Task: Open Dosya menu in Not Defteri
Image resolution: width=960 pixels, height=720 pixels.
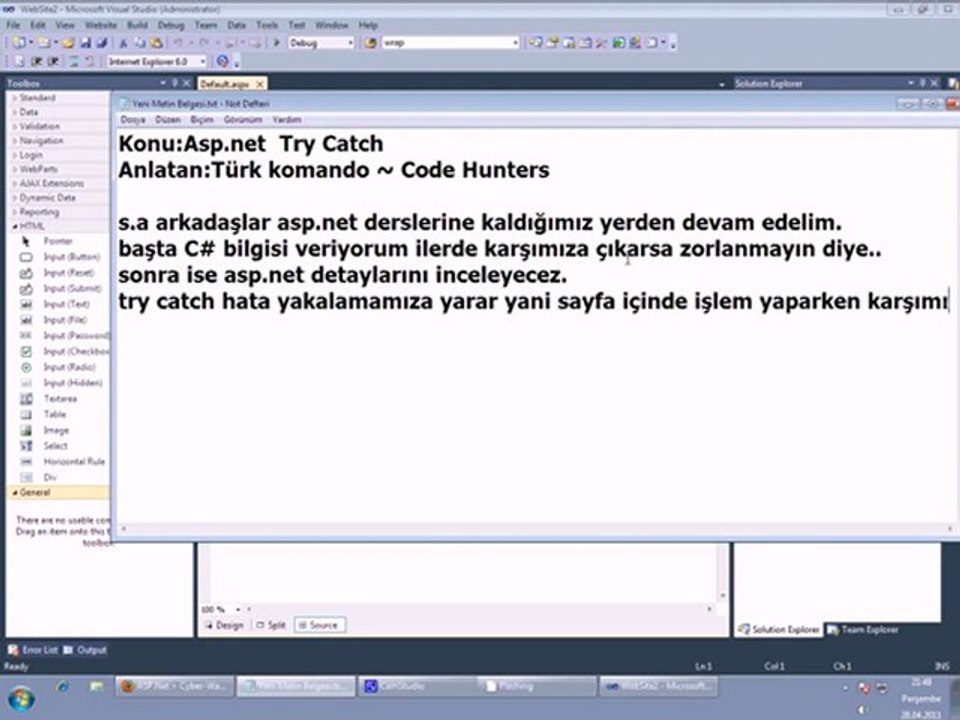Action: tap(133, 120)
